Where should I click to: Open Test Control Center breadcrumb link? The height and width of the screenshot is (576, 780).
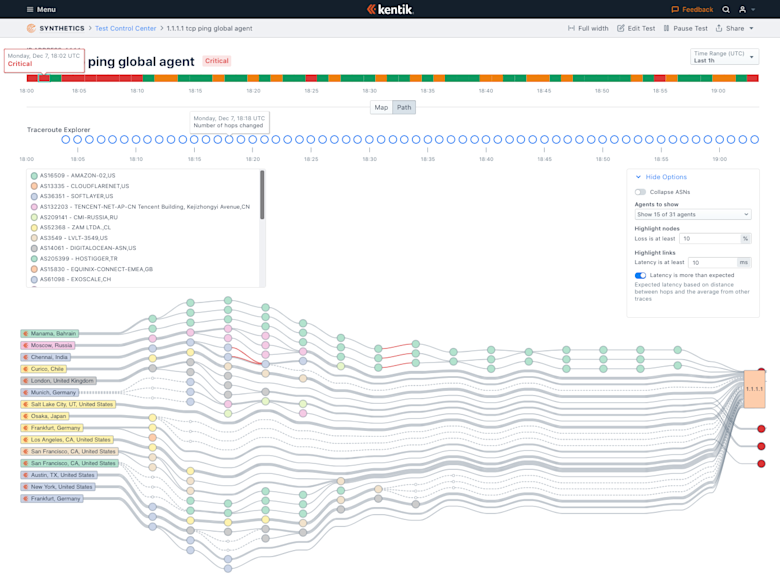pos(125,28)
